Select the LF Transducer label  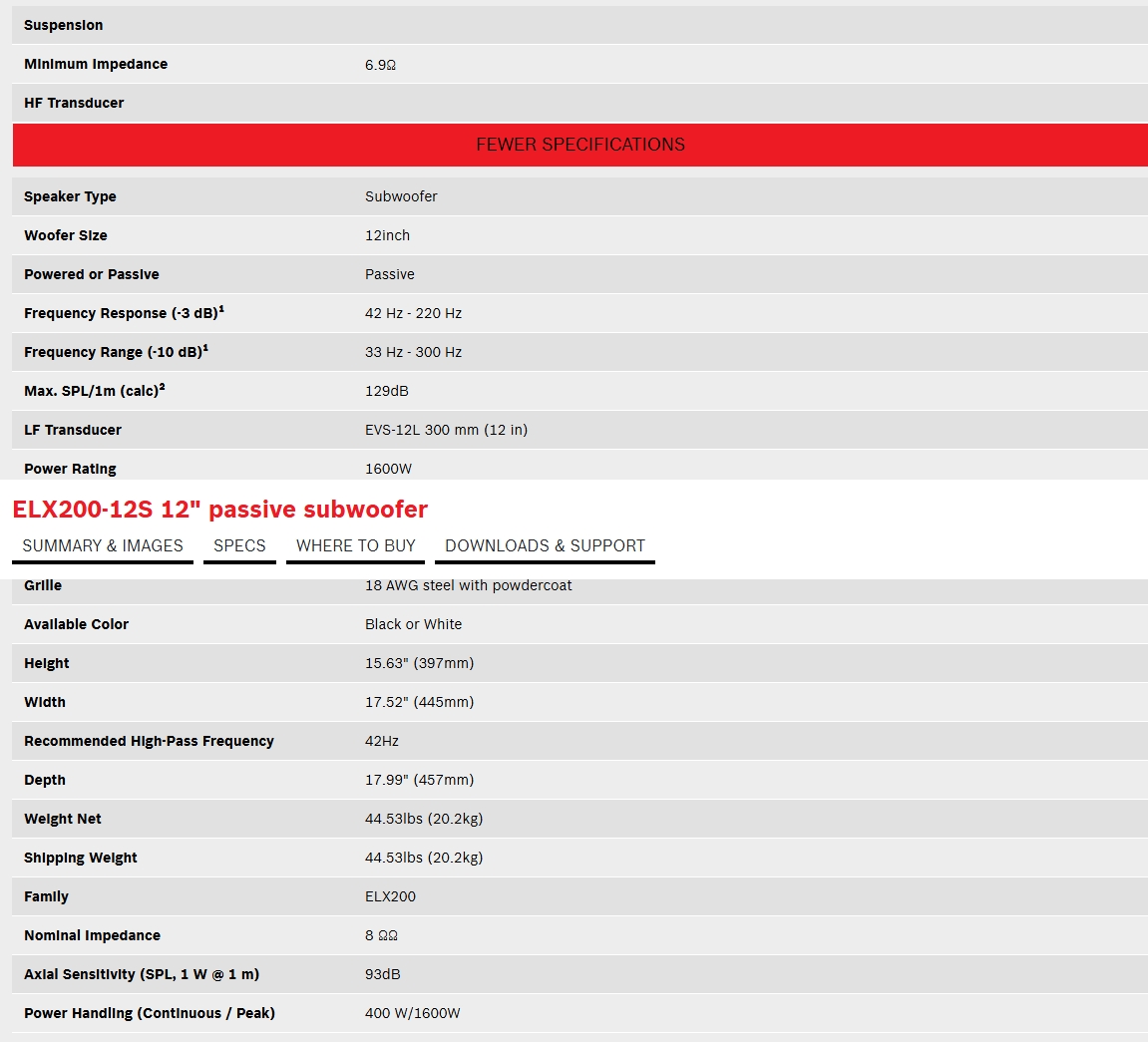click(x=73, y=431)
